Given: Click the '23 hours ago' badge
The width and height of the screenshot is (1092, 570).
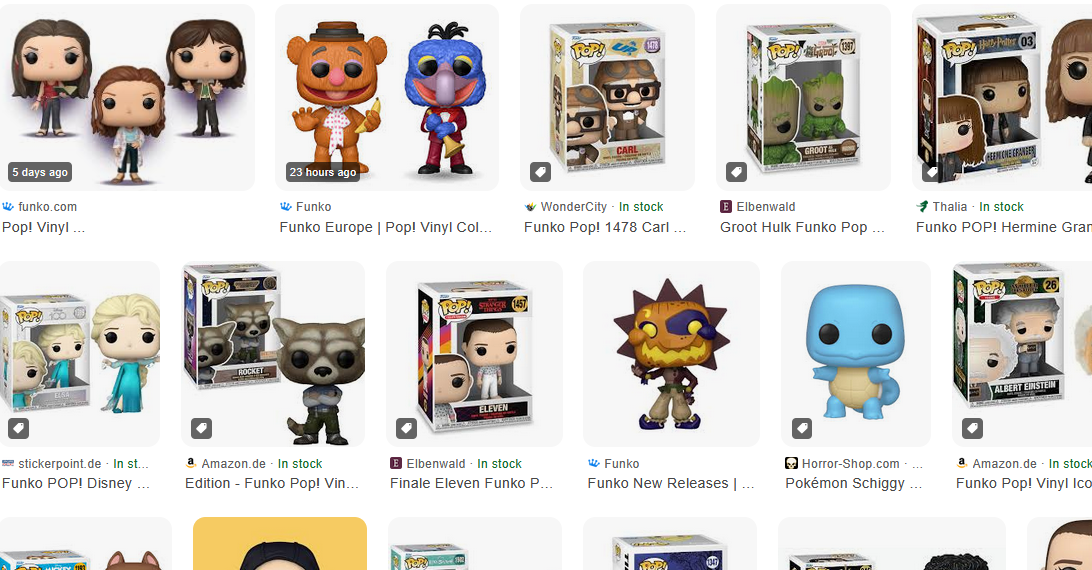Looking at the screenshot, I should pos(323,172).
